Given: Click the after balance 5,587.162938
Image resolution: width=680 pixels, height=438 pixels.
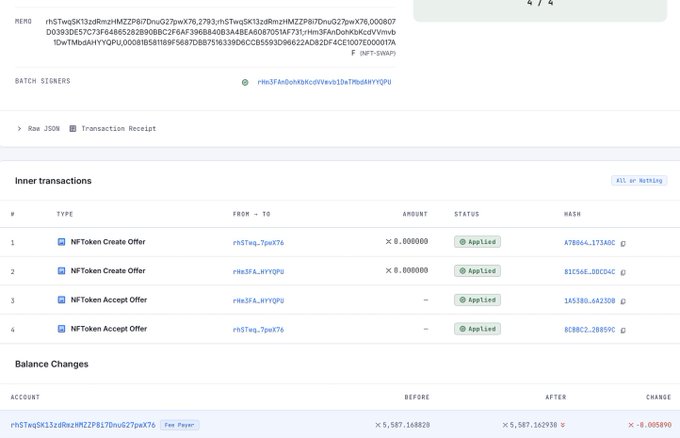Looking at the screenshot, I should pyautogui.click(x=530, y=425).
